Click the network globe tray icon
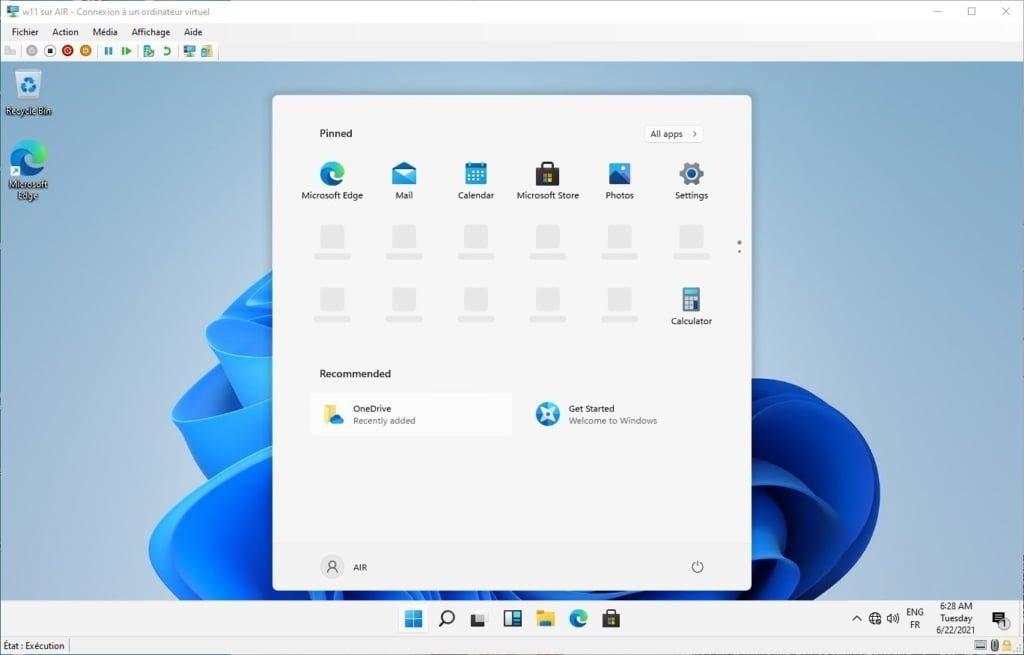The width and height of the screenshot is (1024, 655). coord(874,618)
